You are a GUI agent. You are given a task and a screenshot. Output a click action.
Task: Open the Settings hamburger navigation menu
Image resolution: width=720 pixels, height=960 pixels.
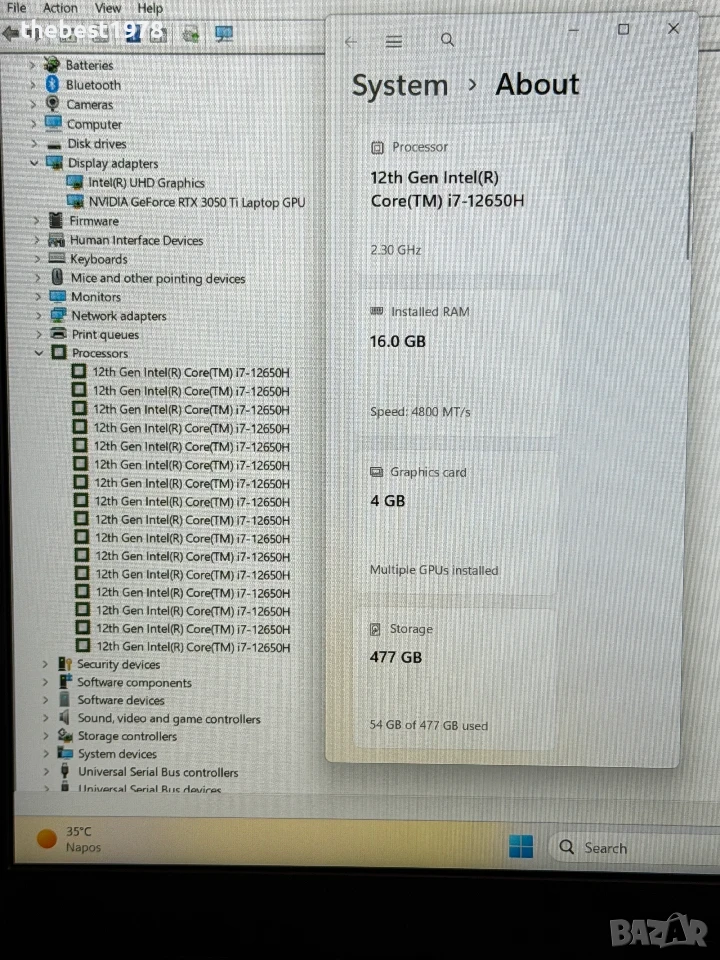click(x=394, y=41)
